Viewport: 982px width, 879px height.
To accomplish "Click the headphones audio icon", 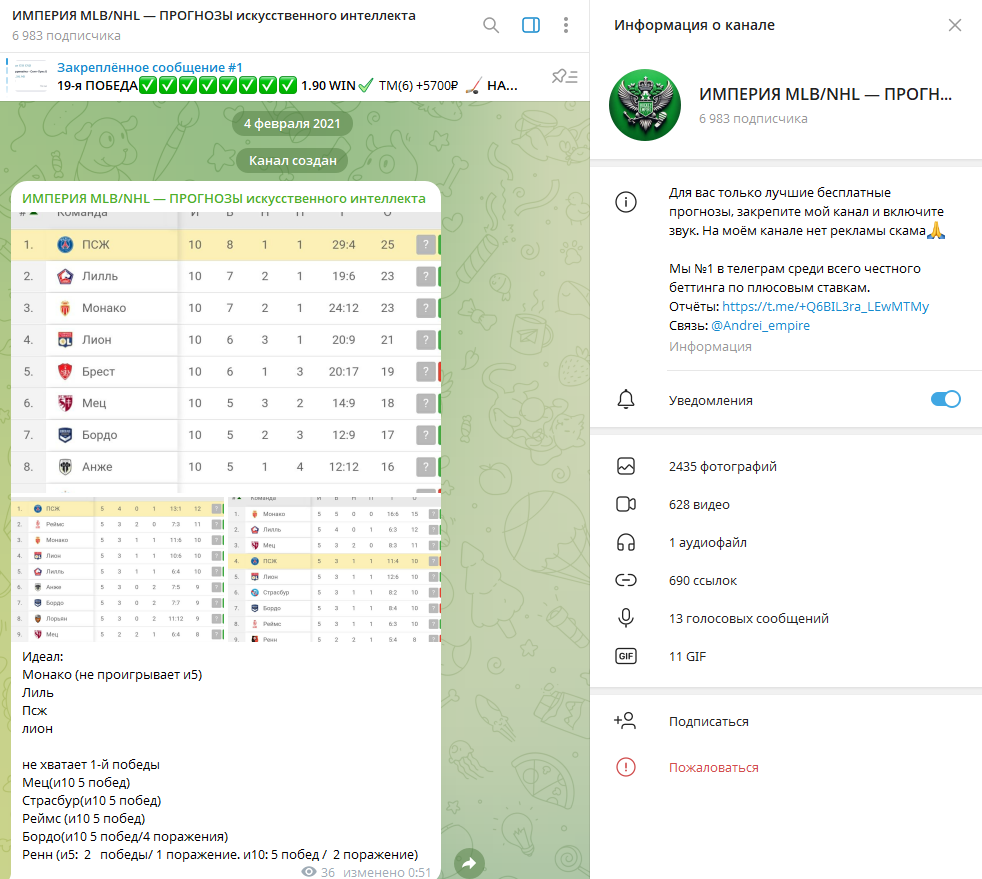I will pos(626,543).
